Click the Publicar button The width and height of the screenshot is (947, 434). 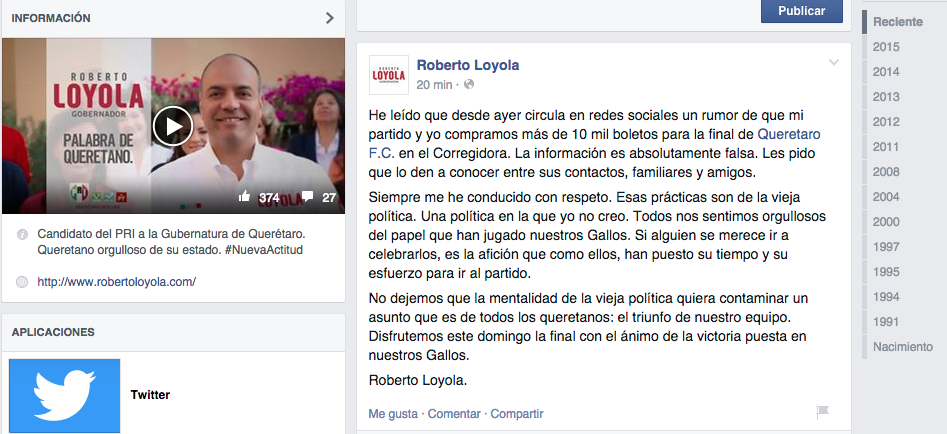tap(801, 11)
